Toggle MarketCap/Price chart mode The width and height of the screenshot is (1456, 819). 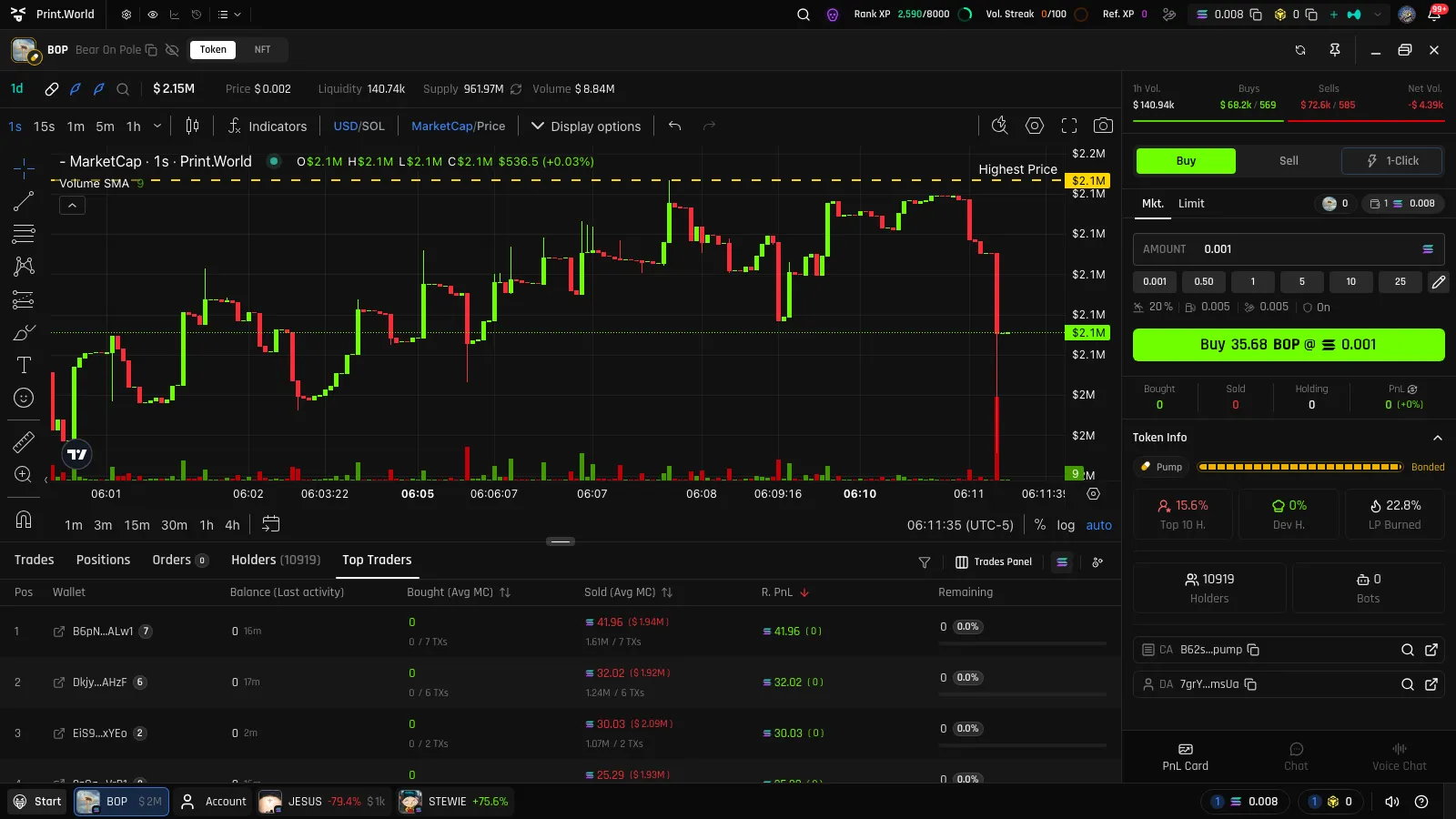(458, 126)
